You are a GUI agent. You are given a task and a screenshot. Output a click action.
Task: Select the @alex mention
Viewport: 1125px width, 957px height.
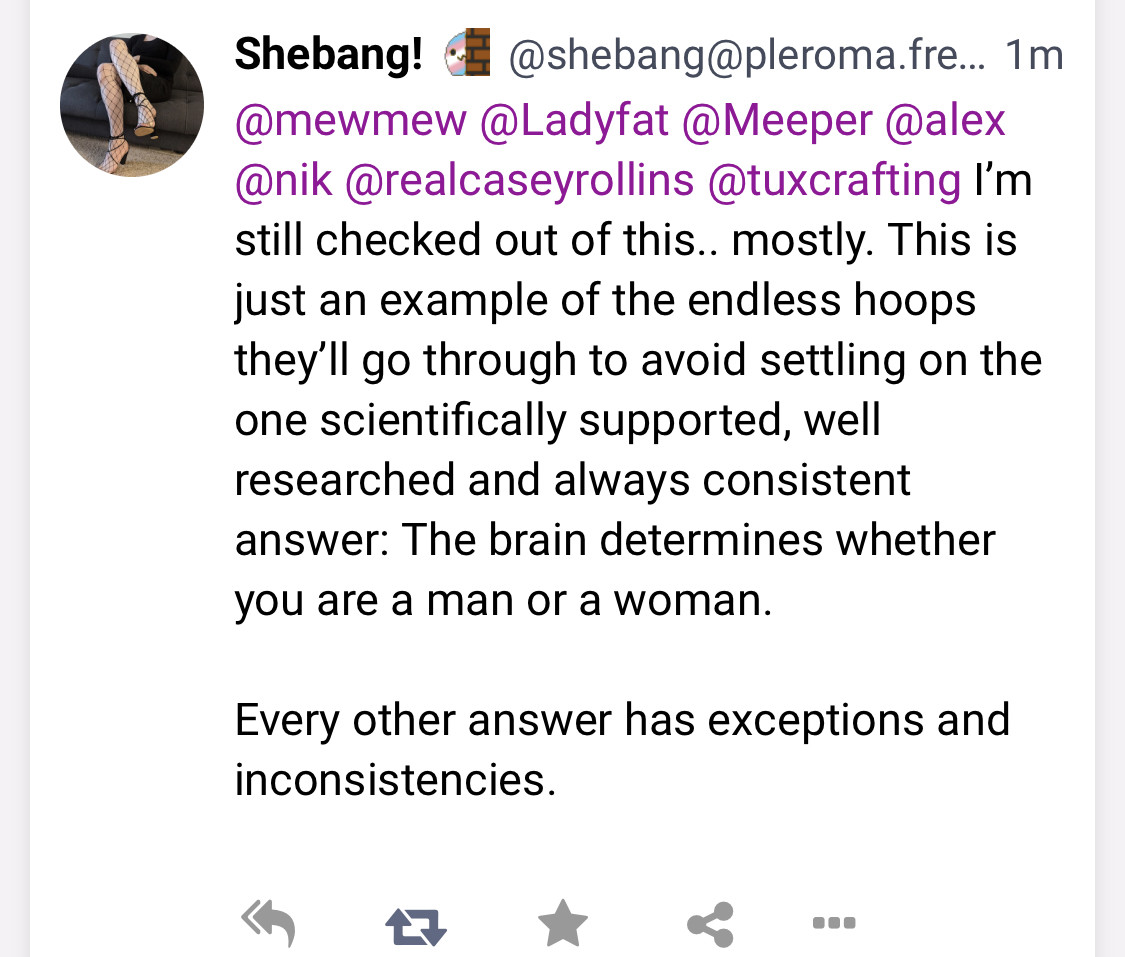[x=945, y=121]
